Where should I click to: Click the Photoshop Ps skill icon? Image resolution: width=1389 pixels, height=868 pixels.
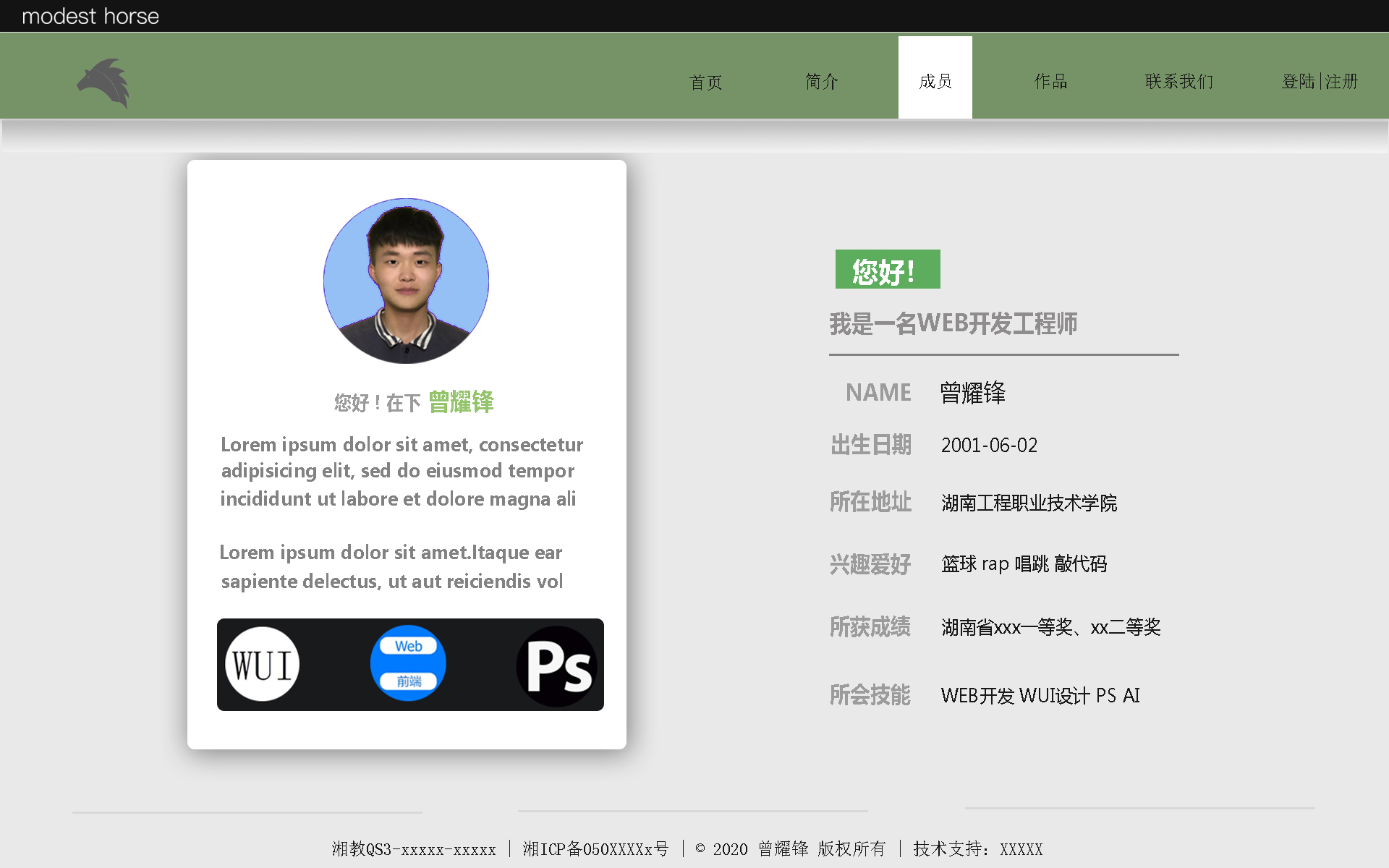557,665
